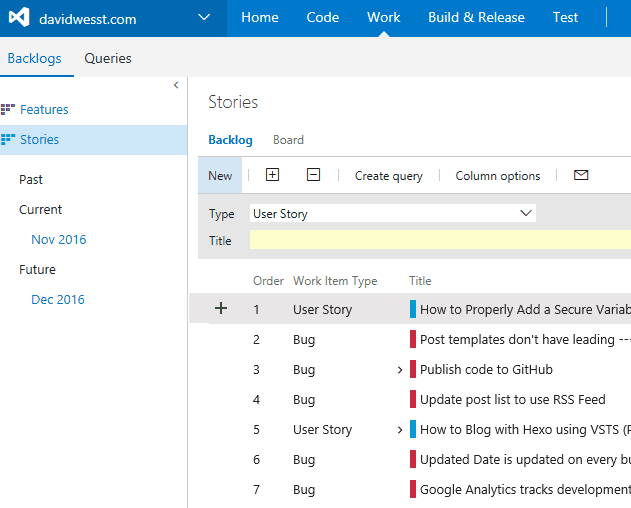Click the yellow Title input field
The height and width of the screenshot is (508, 631).
click(x=440, y=240)
